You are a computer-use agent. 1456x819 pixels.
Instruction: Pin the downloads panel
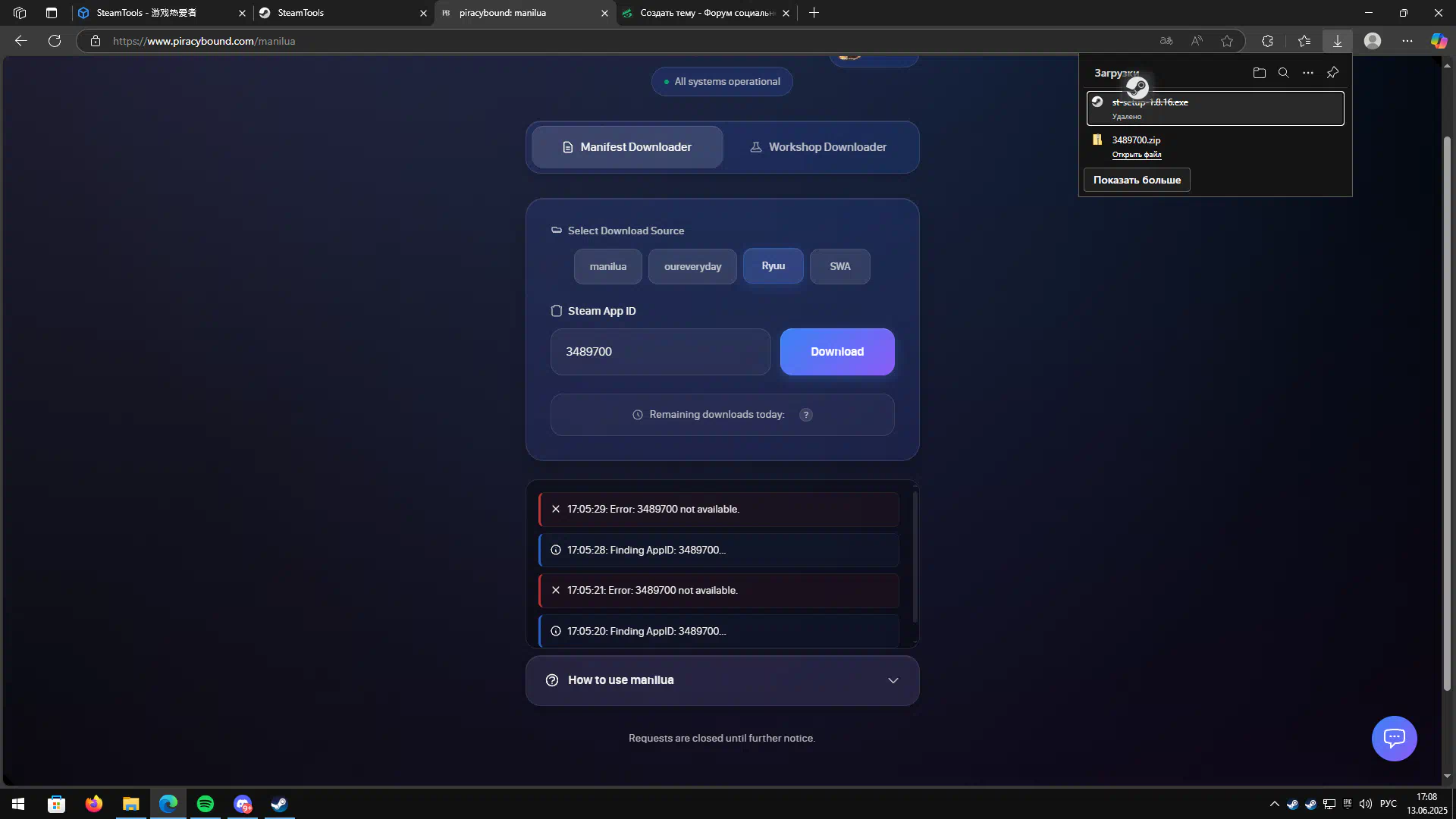(x=1332, y=73)
